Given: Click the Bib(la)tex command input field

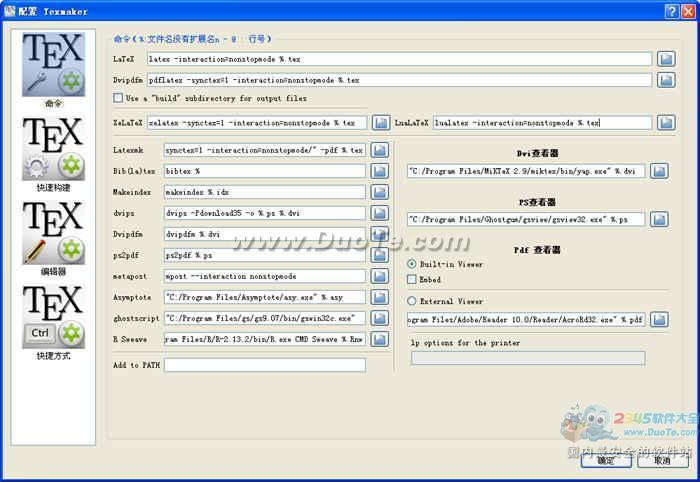Looking at the screenshot, I should (265, 171).
